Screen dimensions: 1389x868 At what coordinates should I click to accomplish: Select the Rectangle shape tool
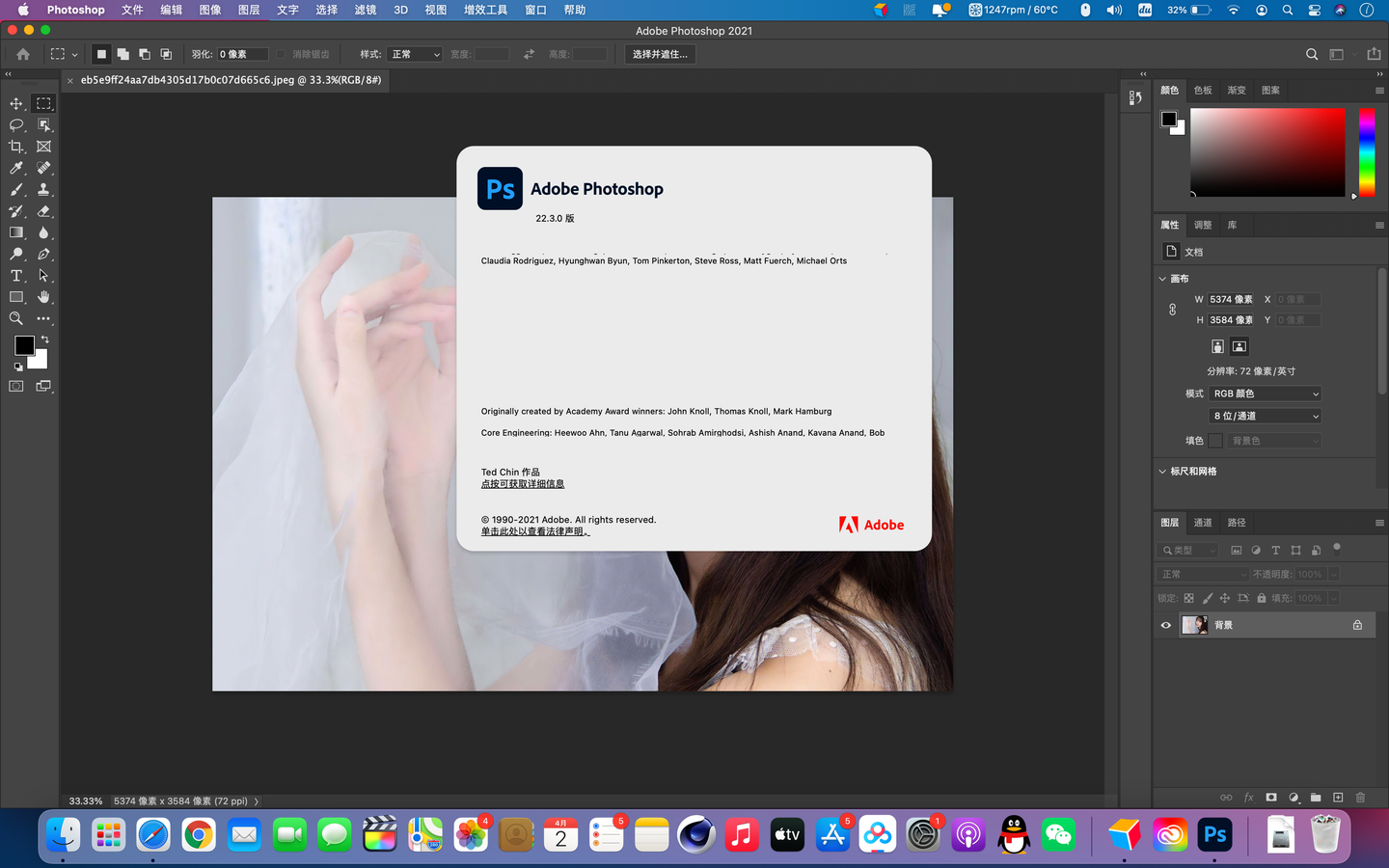tap(16, 297)
